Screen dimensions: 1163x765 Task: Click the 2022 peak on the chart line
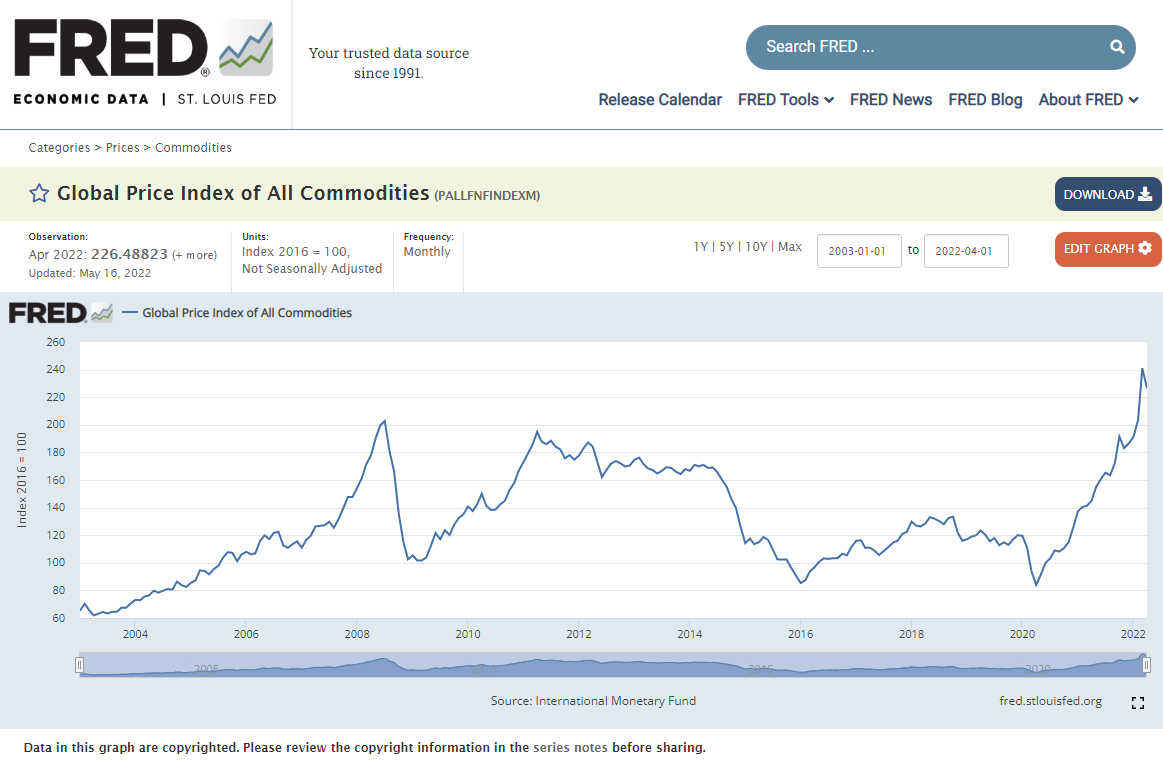click(1142, 369)
